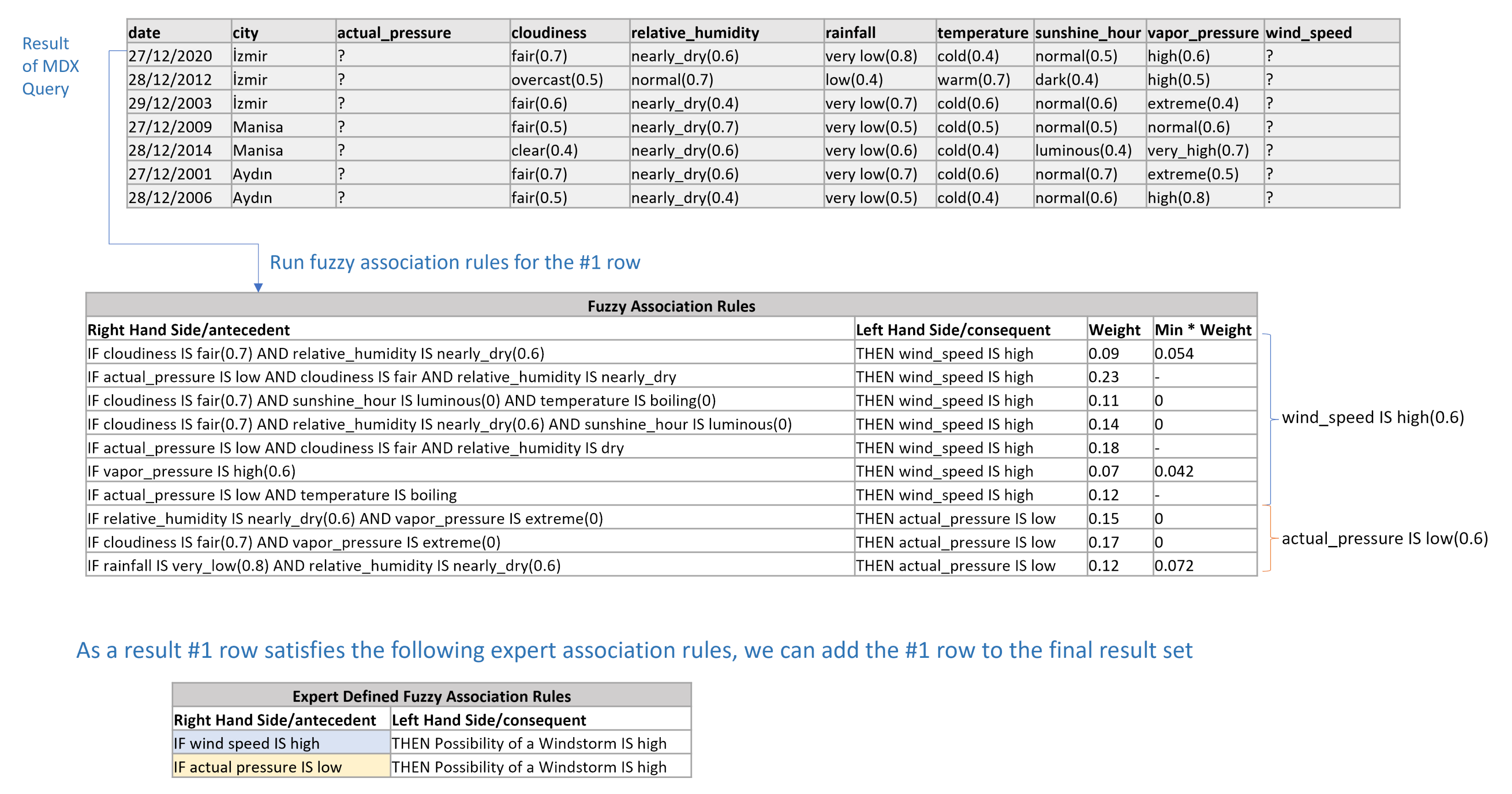
Task: Click the Expert Defined Fuzzy Association Rules title
Action: click(x=432, y=696)
